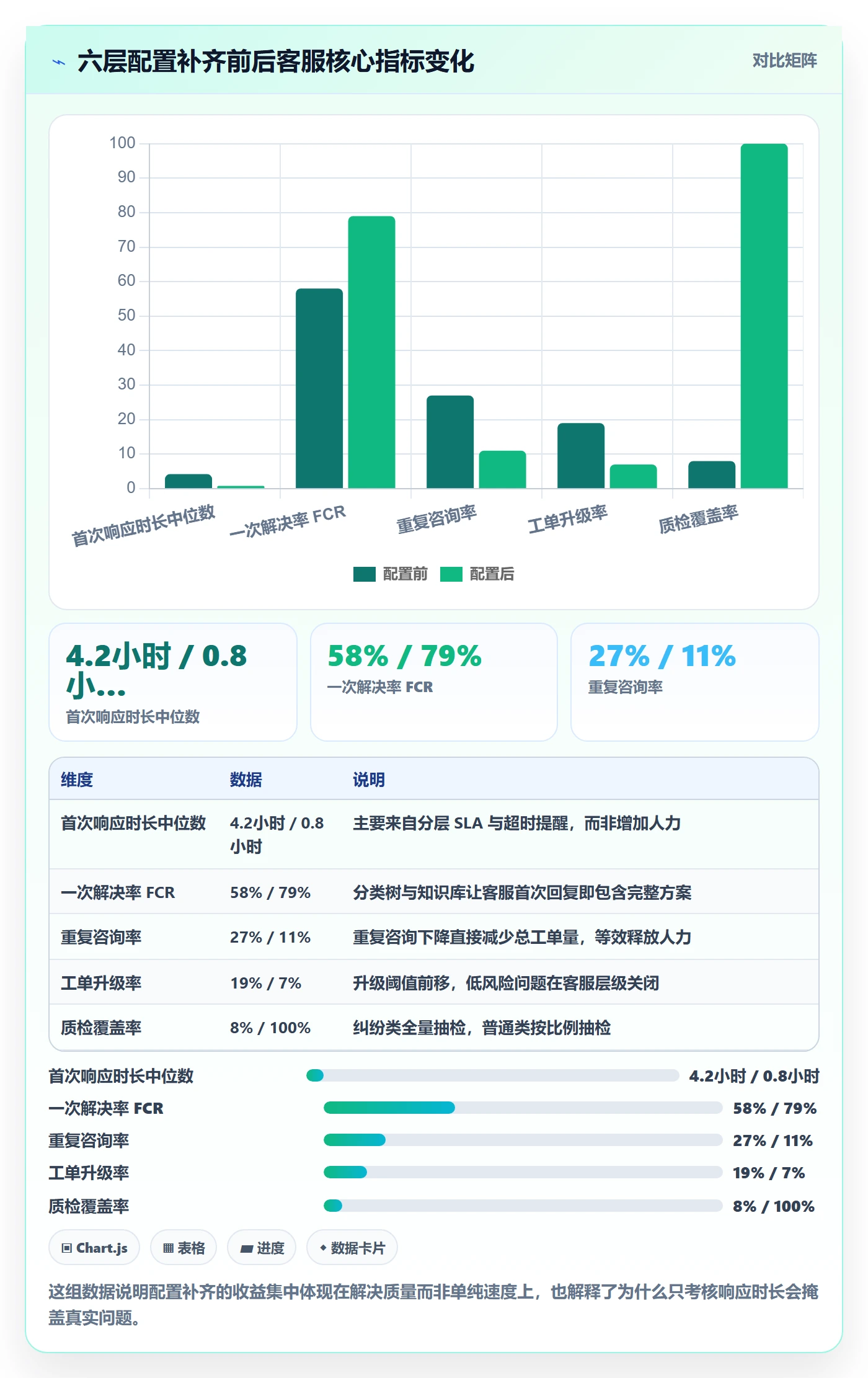This screenshot has width=868, height=1378.
Task: Click the 质检覆盖率 progress bar
Action: point(523,1206)
